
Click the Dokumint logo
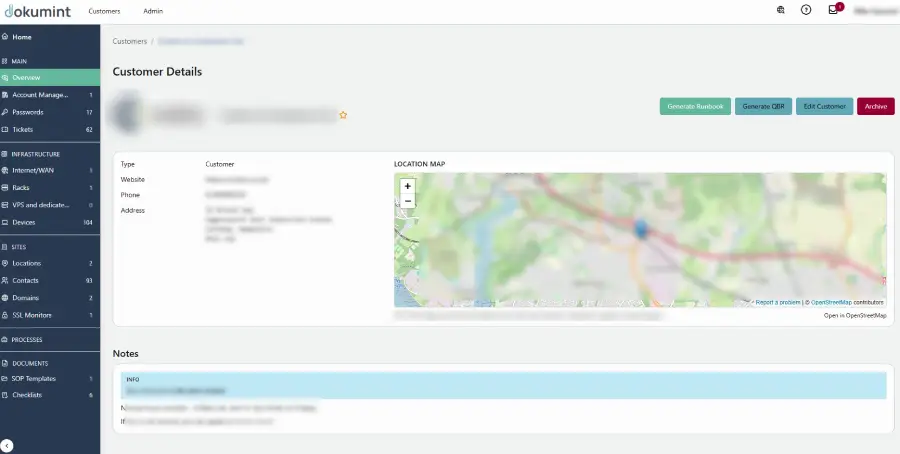[38, 11]
